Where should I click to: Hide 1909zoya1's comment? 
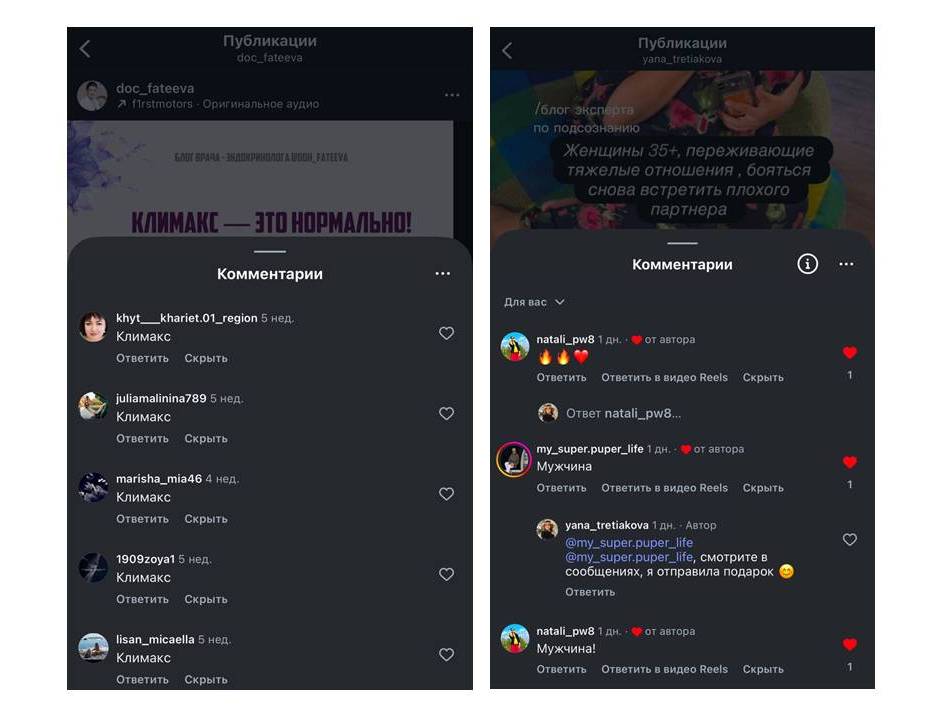point(206,599)
